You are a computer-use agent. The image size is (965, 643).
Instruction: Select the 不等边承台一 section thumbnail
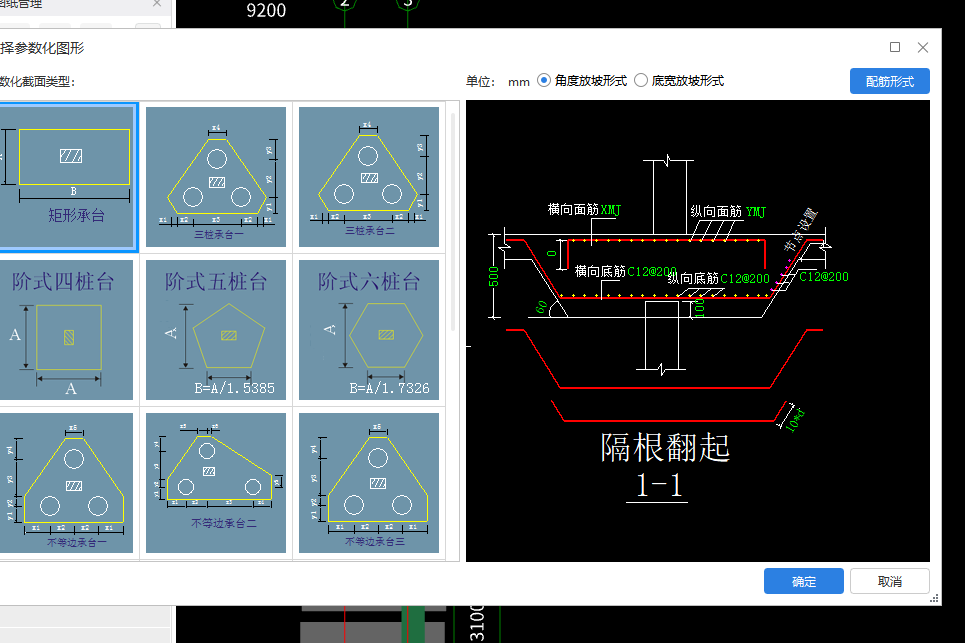(x=65, y=482)
